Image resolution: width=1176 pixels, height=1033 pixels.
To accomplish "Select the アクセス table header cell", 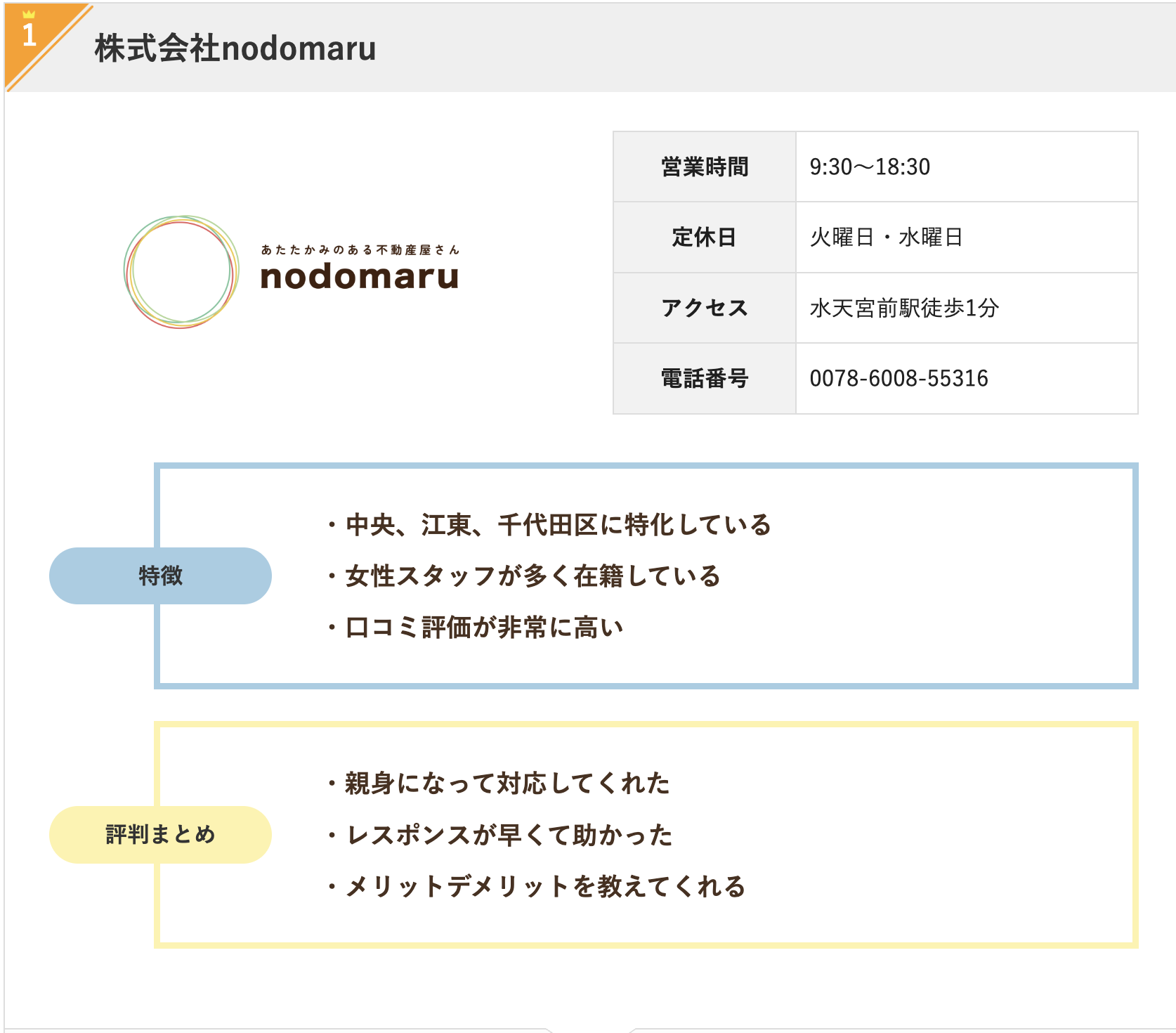I will [705, 308].
